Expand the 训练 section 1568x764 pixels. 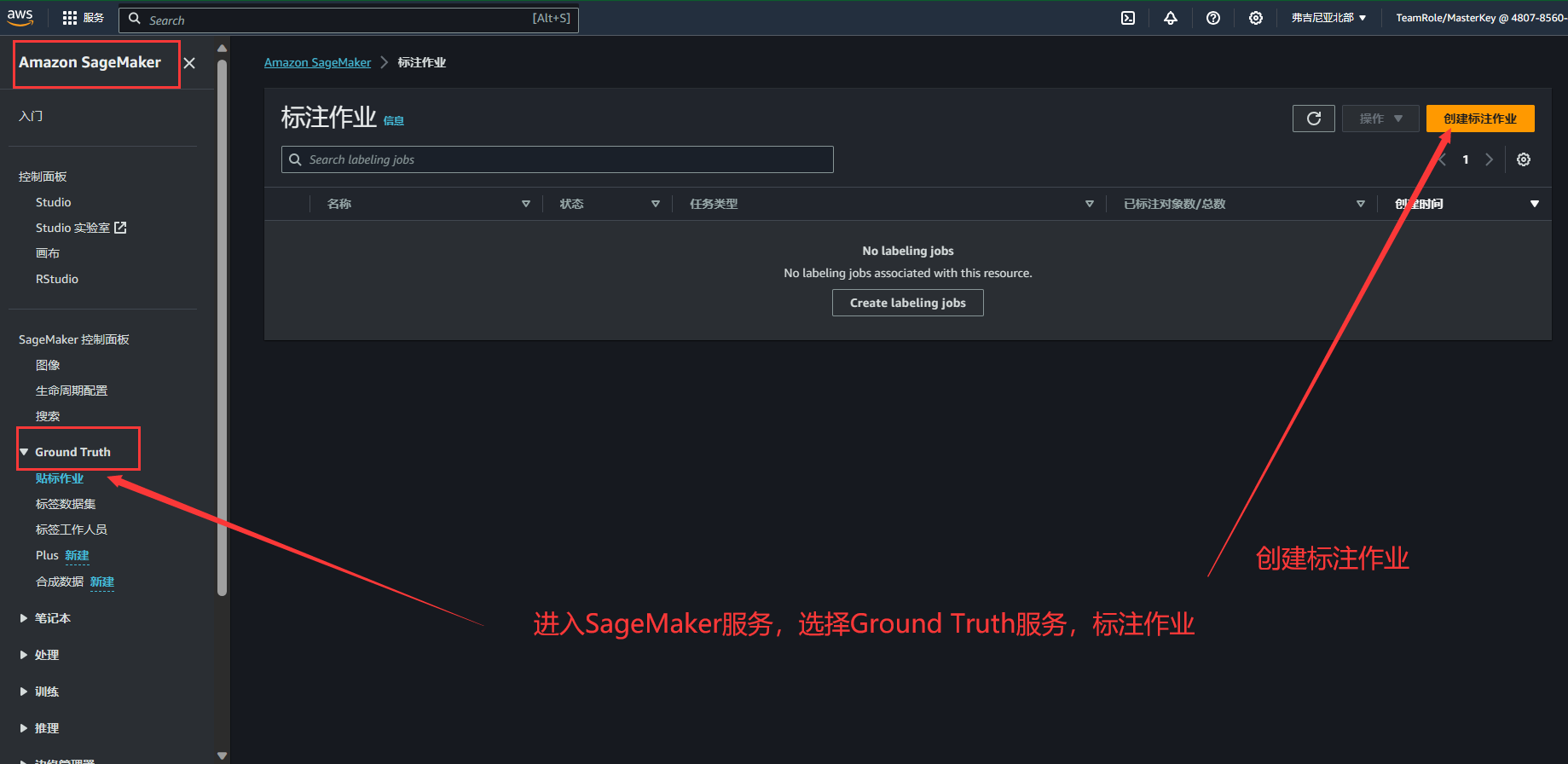24,692
